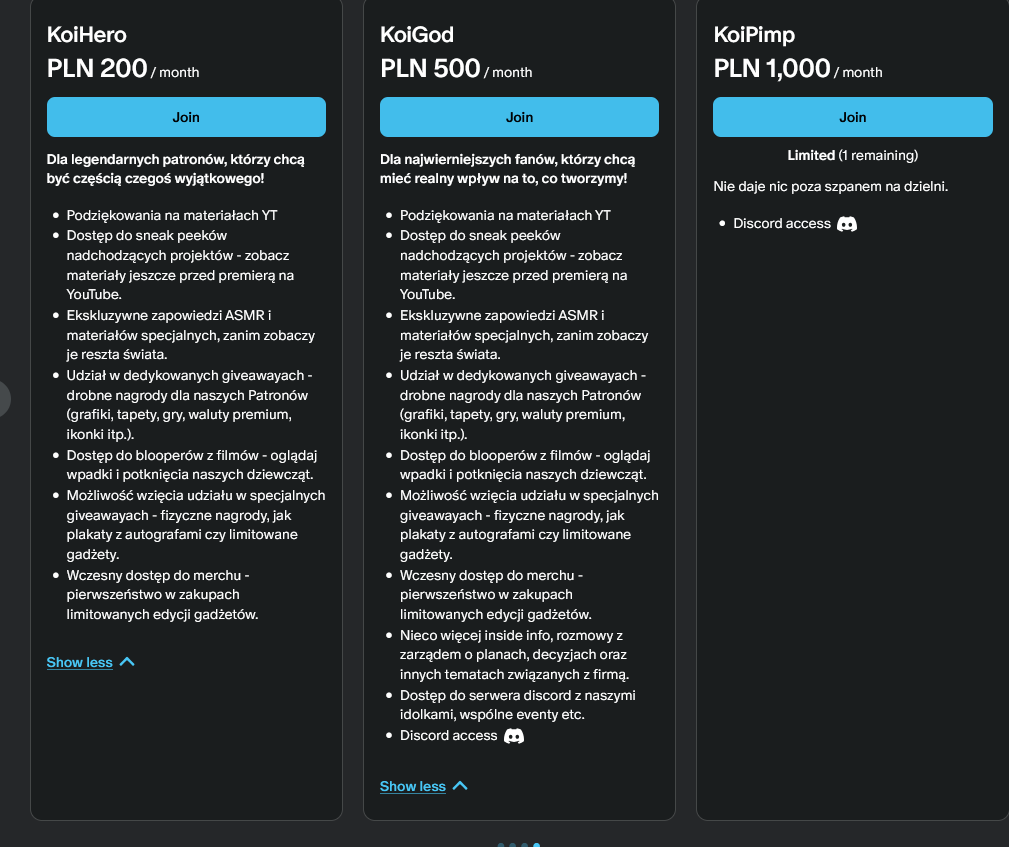
Task: Click the Discord logo in the KoiGod card
Action: pyautogui.click(x=514, y=736)
